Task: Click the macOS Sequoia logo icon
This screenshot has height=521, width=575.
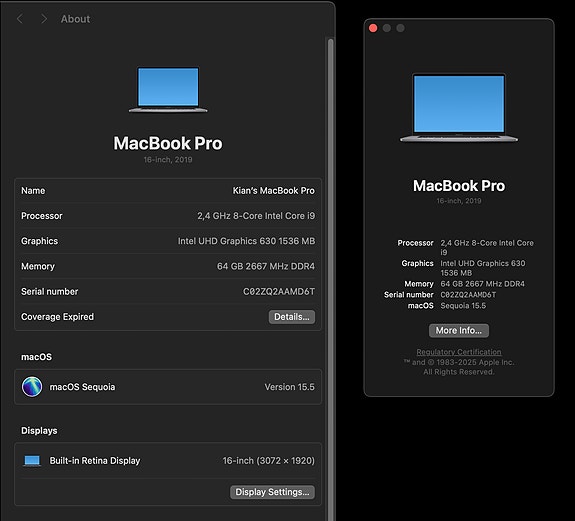Action: tap(32, 387)
